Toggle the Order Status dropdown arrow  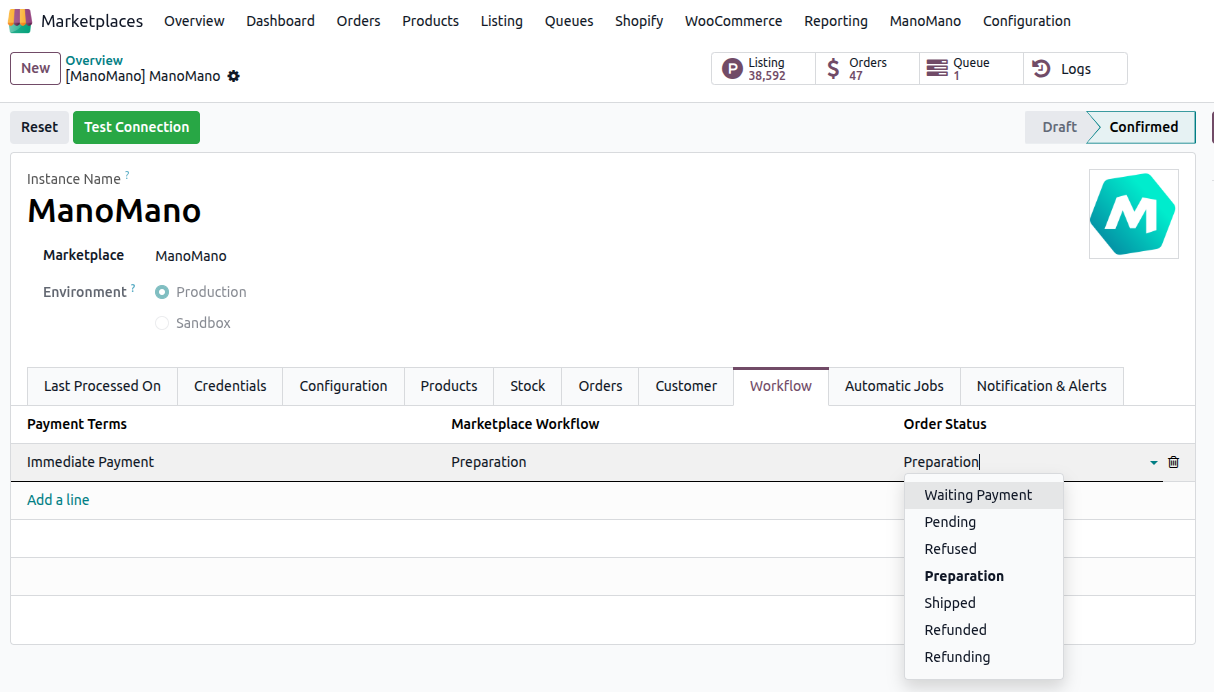[1154, 463]
